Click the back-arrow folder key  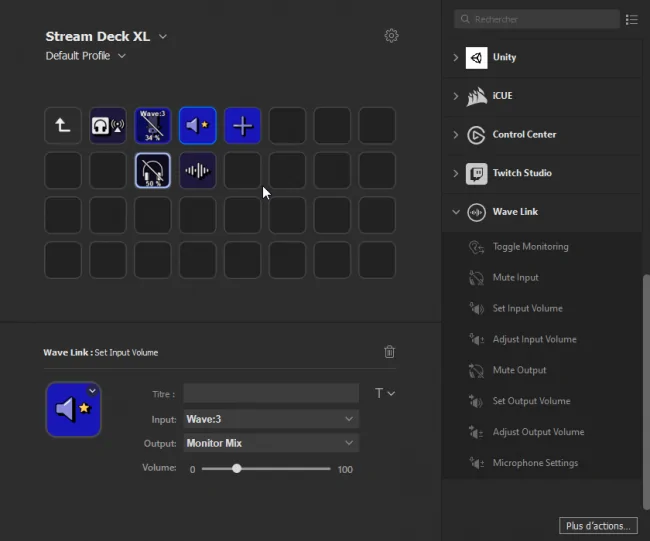[63, 125]
